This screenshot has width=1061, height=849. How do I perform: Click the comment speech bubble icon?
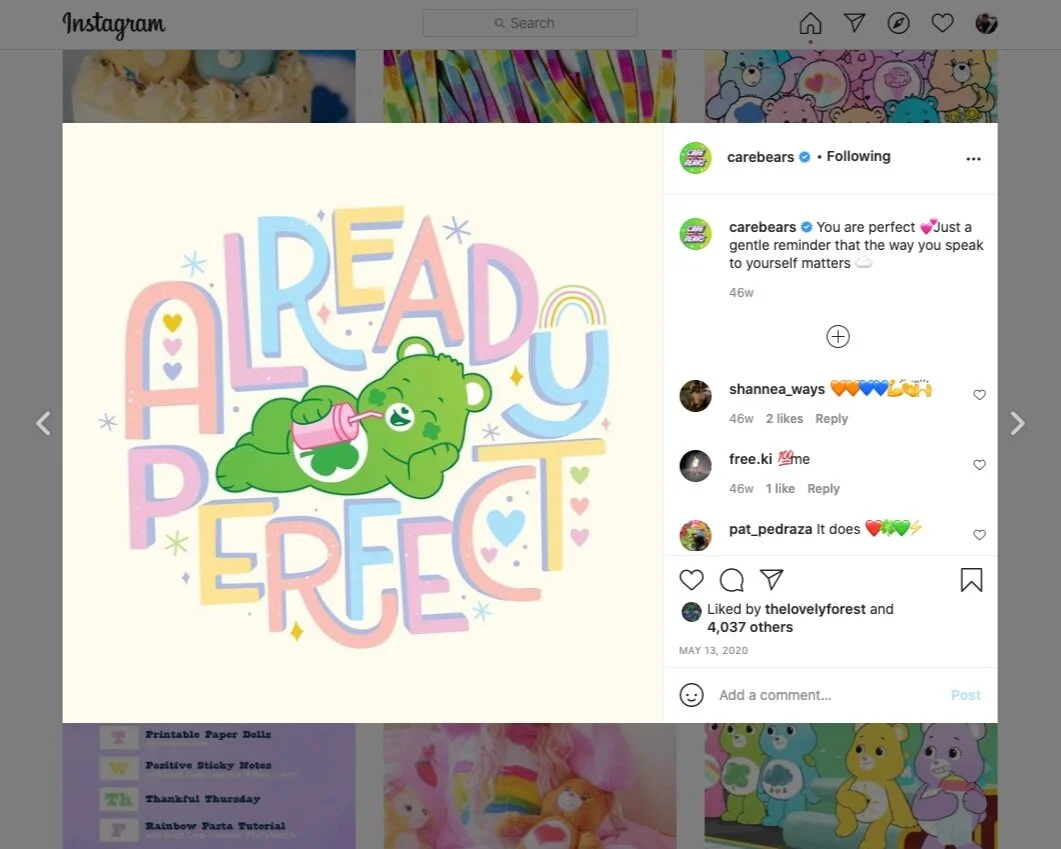(731, 580)
